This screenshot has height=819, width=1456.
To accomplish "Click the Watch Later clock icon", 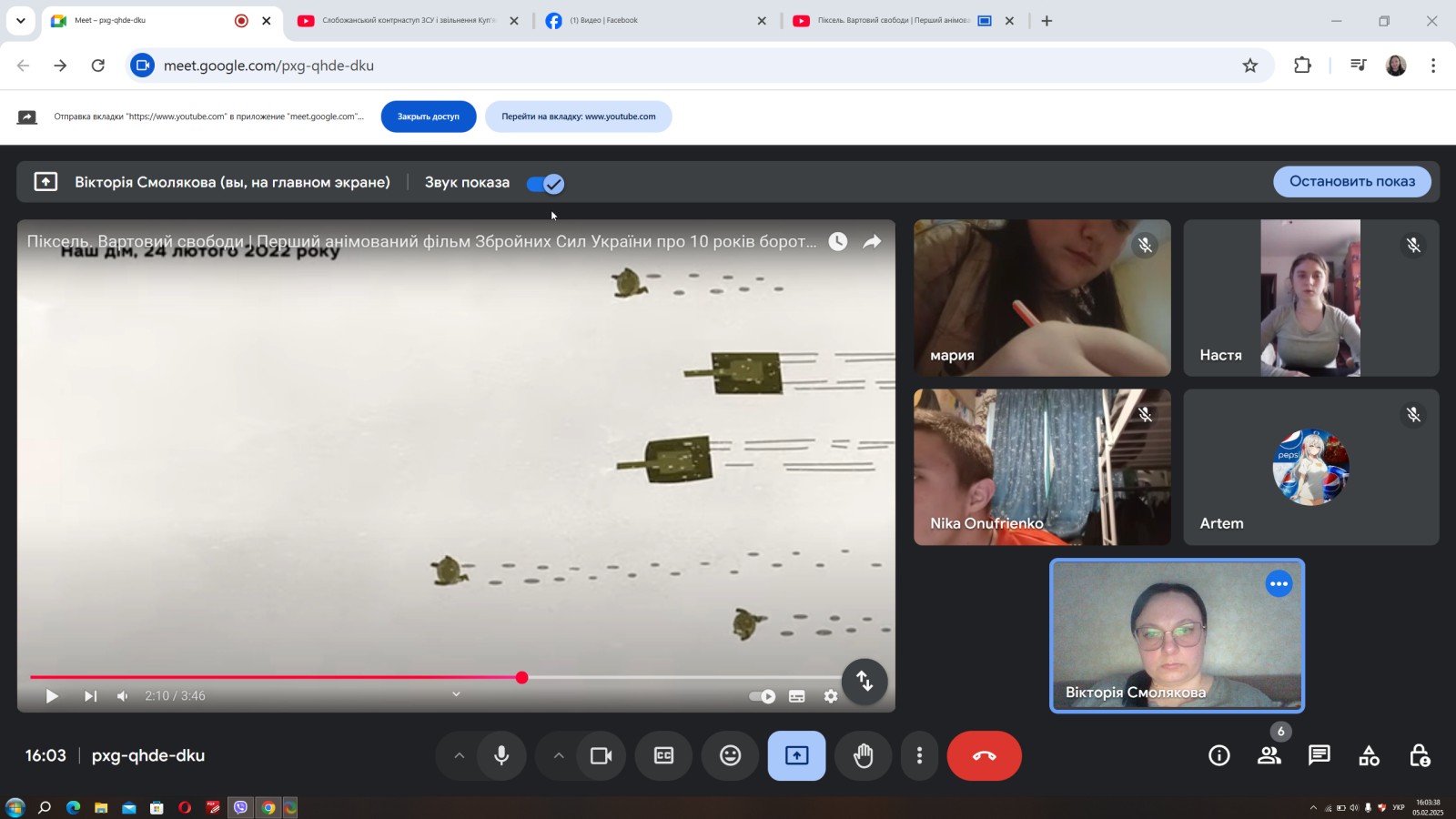I will 838,241.
